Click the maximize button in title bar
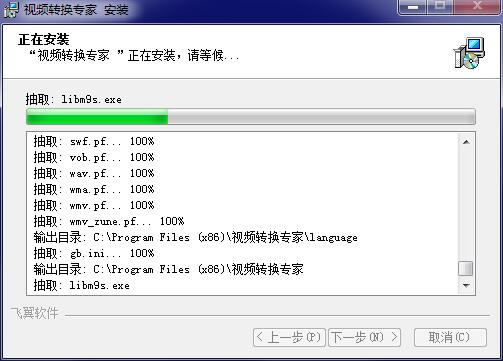503x361 pixels. (x=440, y=7)
